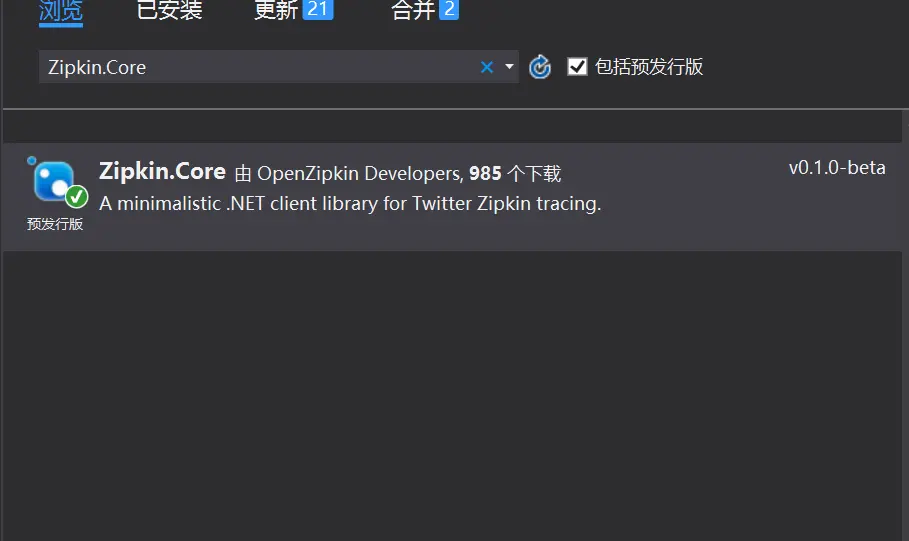Image resolution: width=909 pixels, height=541 pixels.
Task: Click the package description about Twitter Zipkin tracing
Action: 350,204
